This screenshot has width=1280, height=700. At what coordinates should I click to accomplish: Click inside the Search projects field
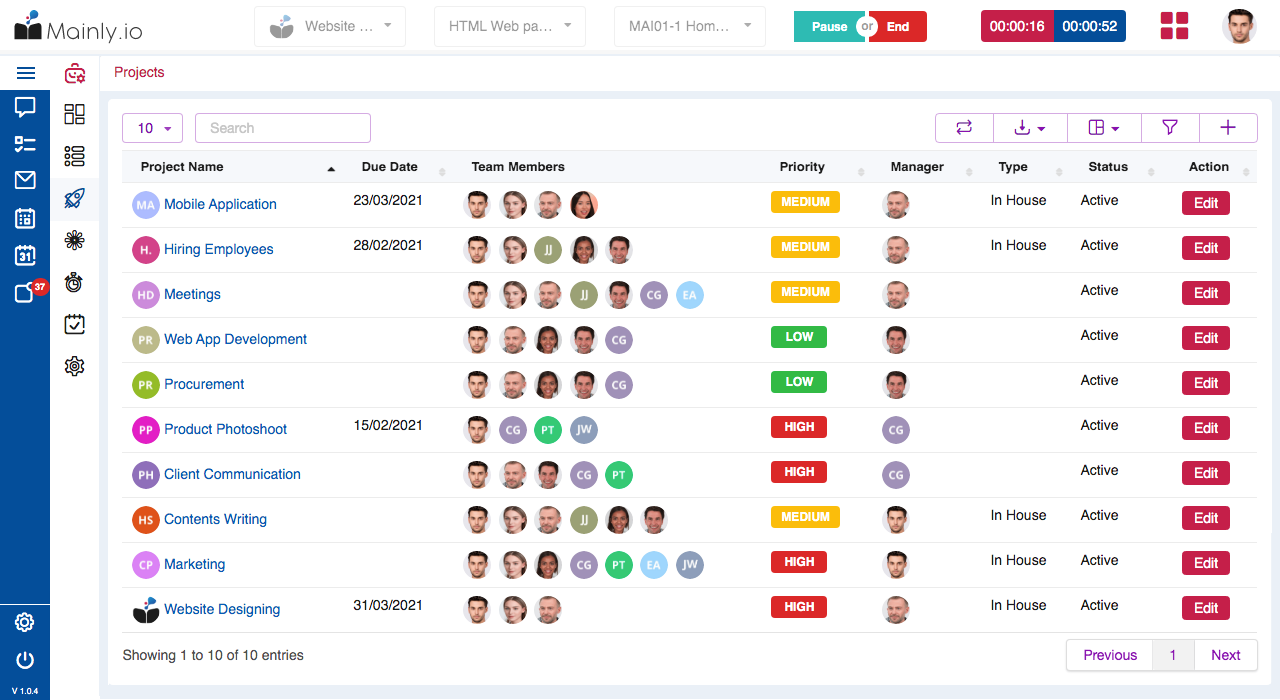click(282, 128)
